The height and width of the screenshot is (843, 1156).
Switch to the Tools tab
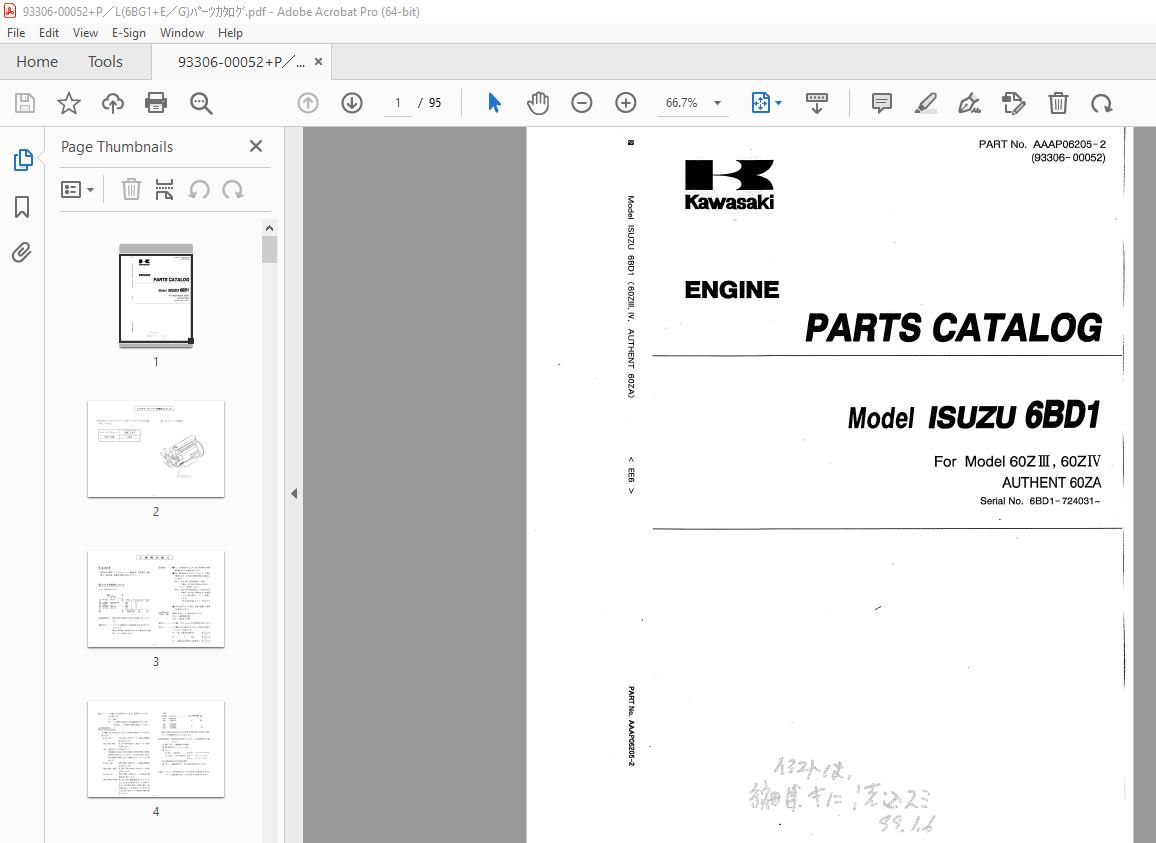(105, 62)
